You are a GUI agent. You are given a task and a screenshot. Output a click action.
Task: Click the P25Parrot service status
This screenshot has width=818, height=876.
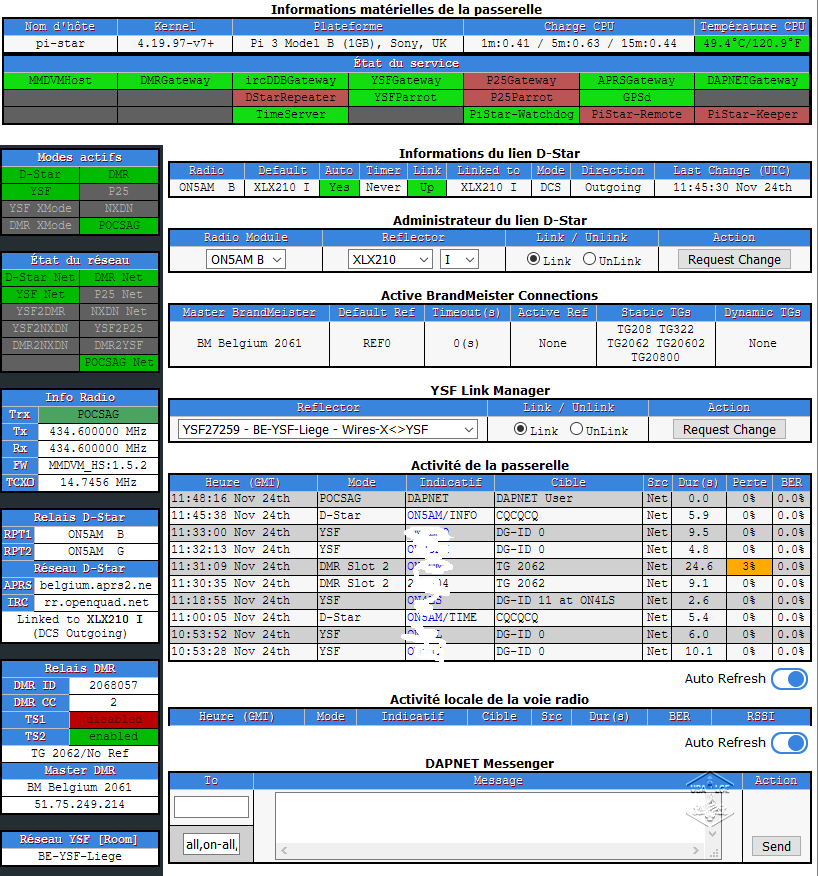521,97
